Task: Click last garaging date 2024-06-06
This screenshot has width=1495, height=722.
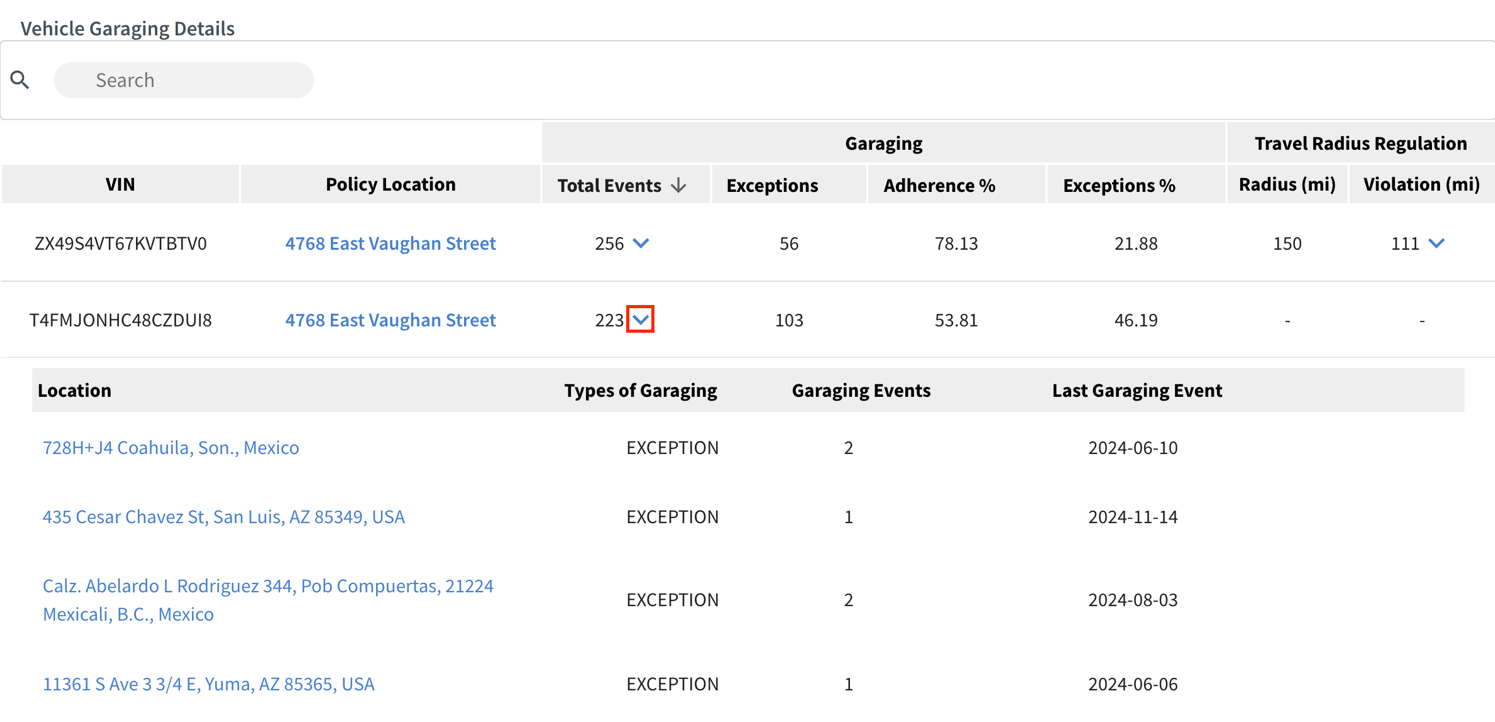Action: tap(1133, 684)
